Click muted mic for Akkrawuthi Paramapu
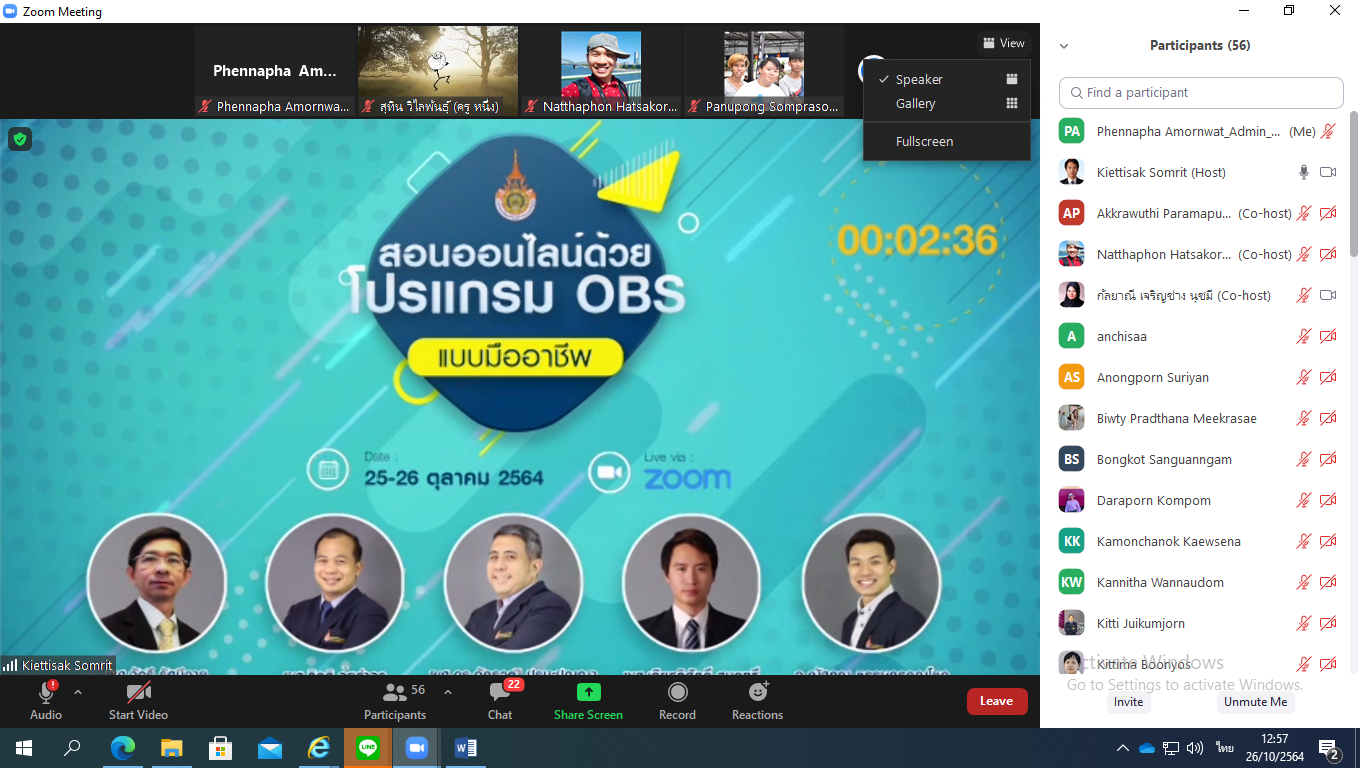 coord(1304,213)
